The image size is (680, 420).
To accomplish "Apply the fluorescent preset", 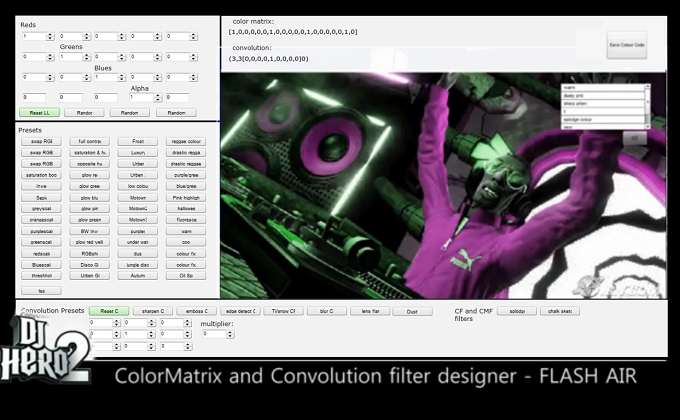I will (186, 220).
